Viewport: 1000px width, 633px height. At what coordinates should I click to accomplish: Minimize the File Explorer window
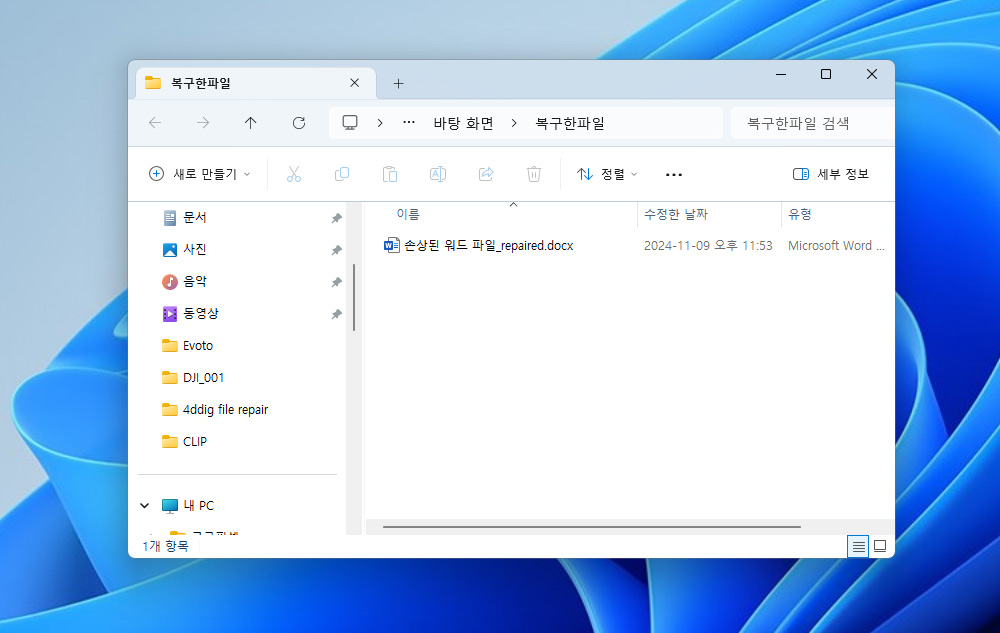(x=781, y=75)
